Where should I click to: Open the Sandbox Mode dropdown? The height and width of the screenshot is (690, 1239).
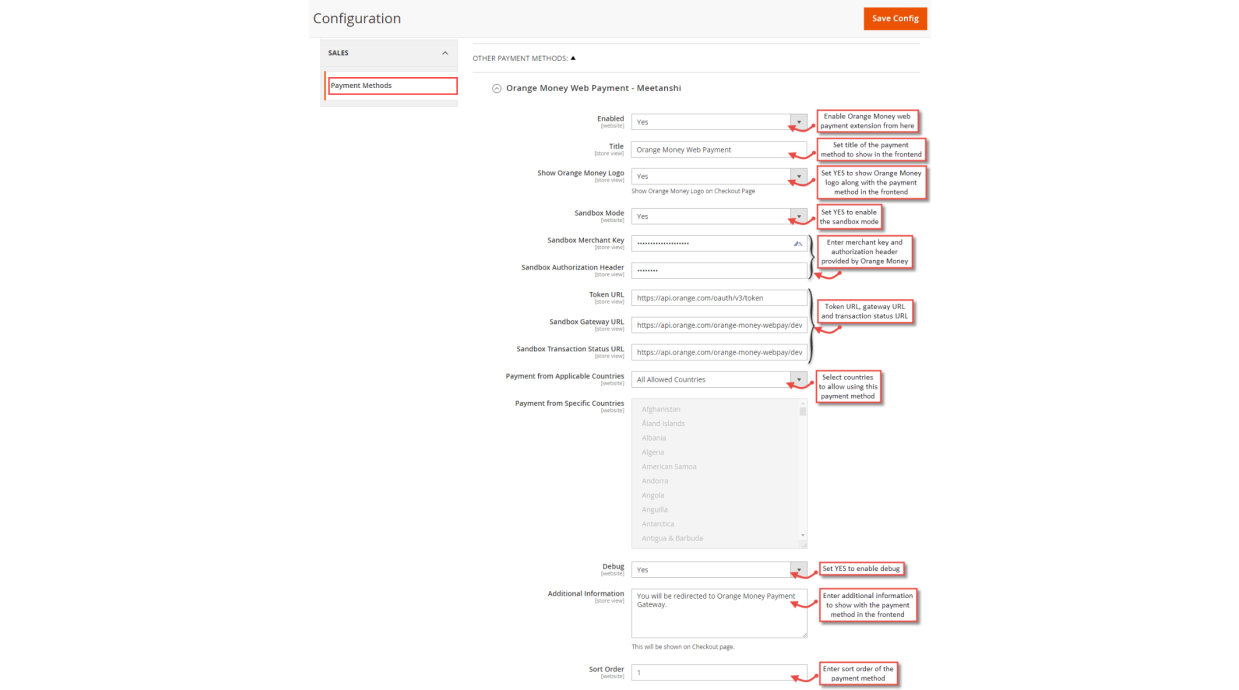point(719,216)
